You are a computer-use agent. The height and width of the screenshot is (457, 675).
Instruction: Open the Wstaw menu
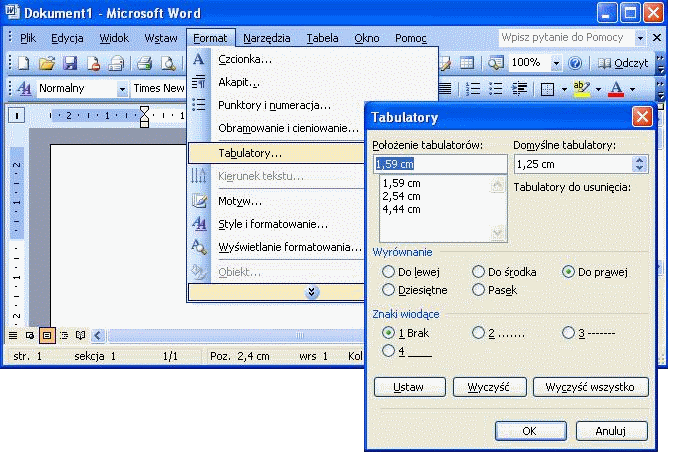pos(161,38)
